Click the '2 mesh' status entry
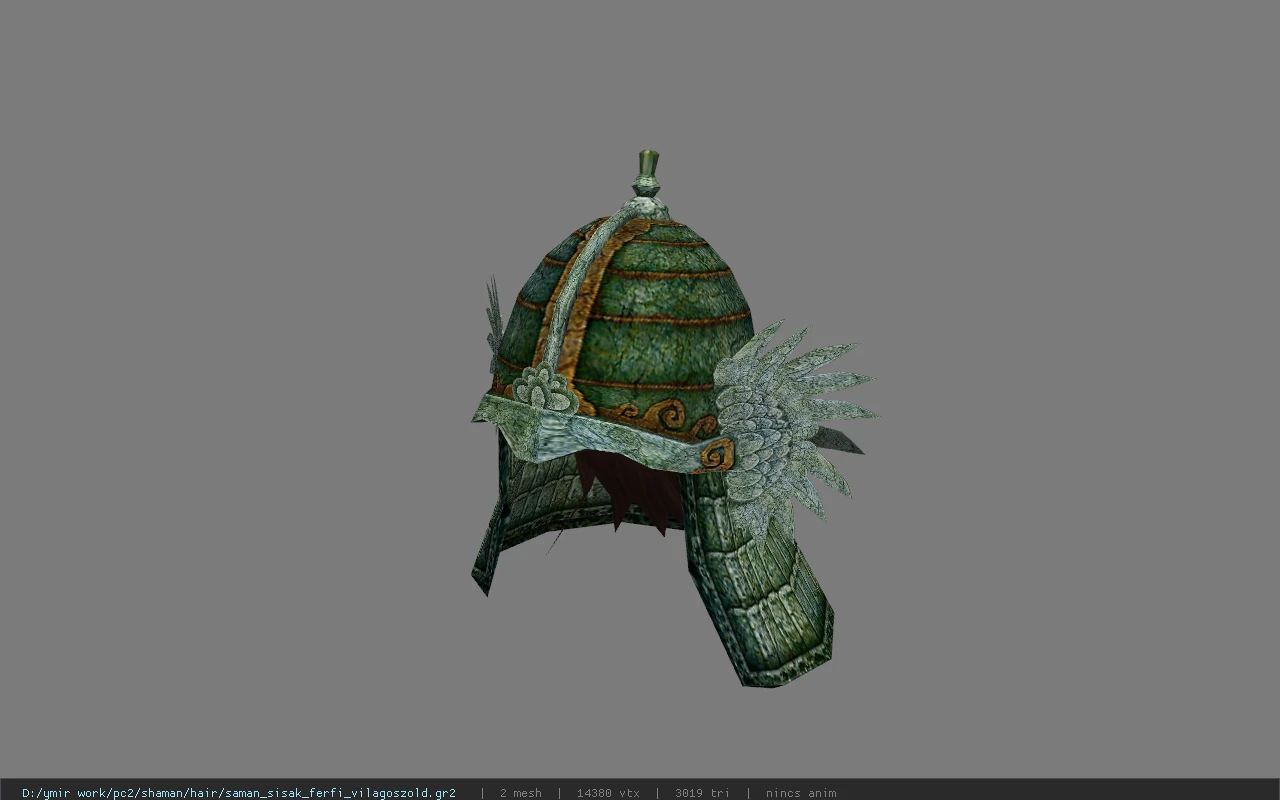Image resolution: width=1280 pixels, height=800 pixels. point(520,793)
